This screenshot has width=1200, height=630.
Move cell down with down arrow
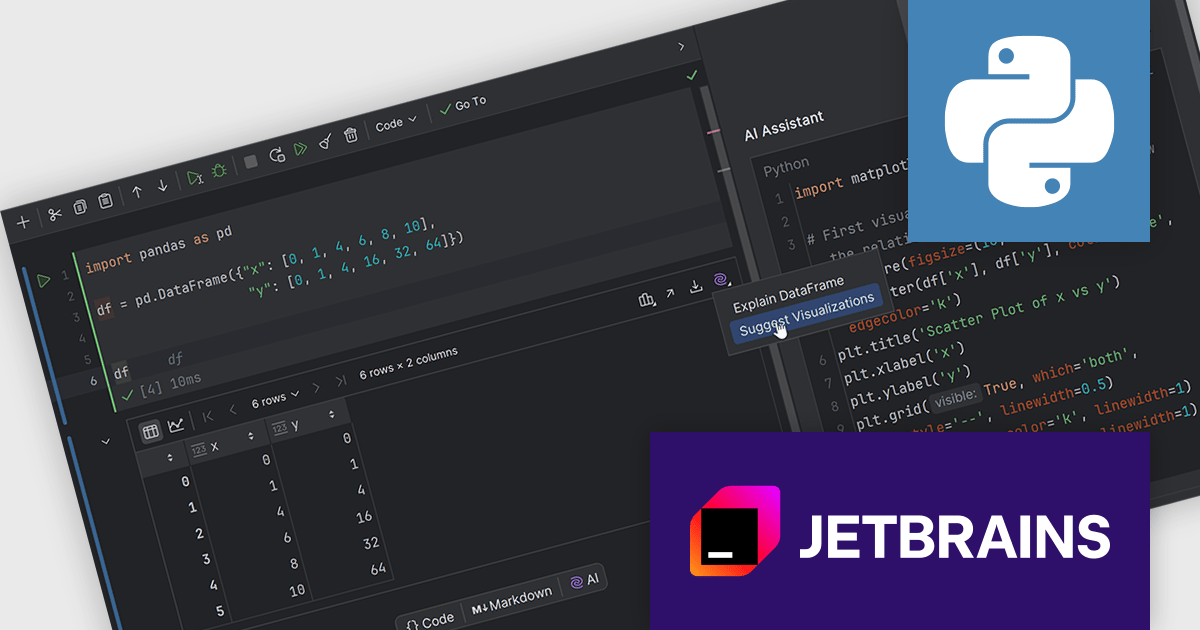click(x=162, y=186)
